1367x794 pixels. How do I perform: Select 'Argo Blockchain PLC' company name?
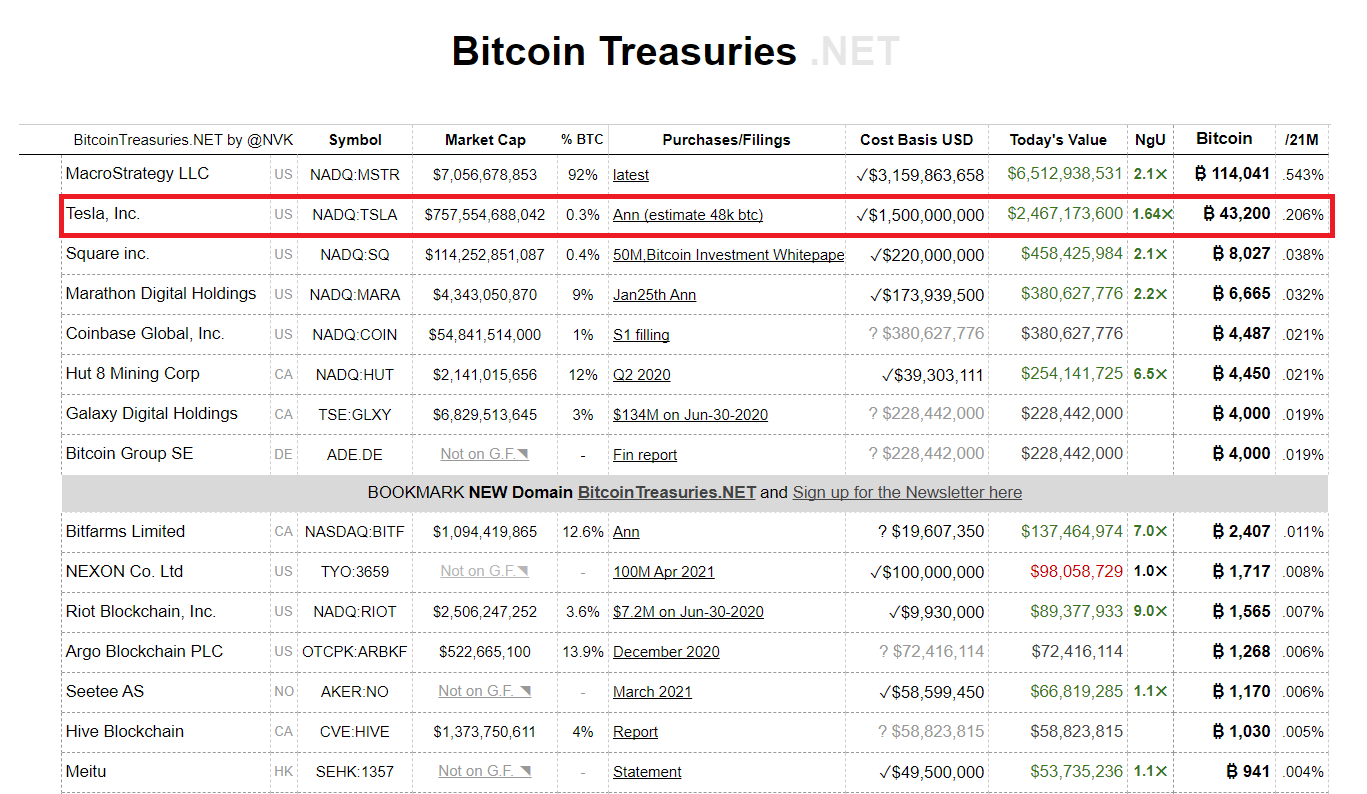coord(144,652)
